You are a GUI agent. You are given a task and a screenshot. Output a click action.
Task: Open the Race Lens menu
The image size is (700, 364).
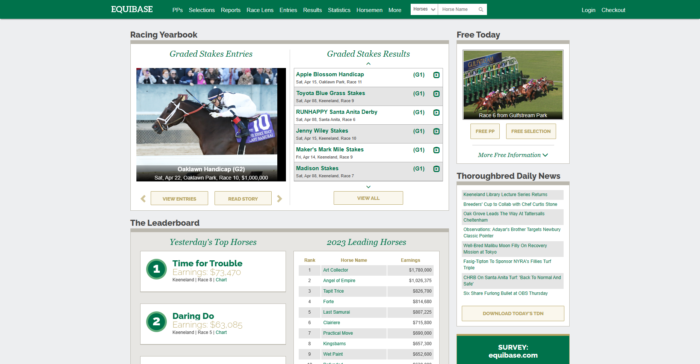260,10
